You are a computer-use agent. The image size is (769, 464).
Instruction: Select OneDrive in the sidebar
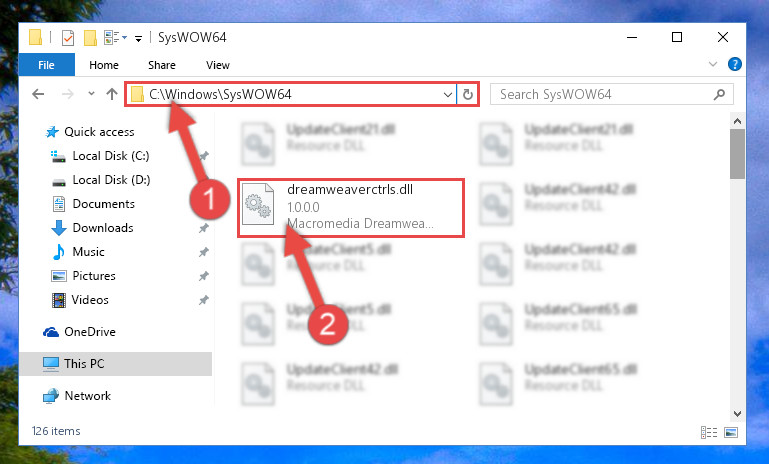coord(90,332)
